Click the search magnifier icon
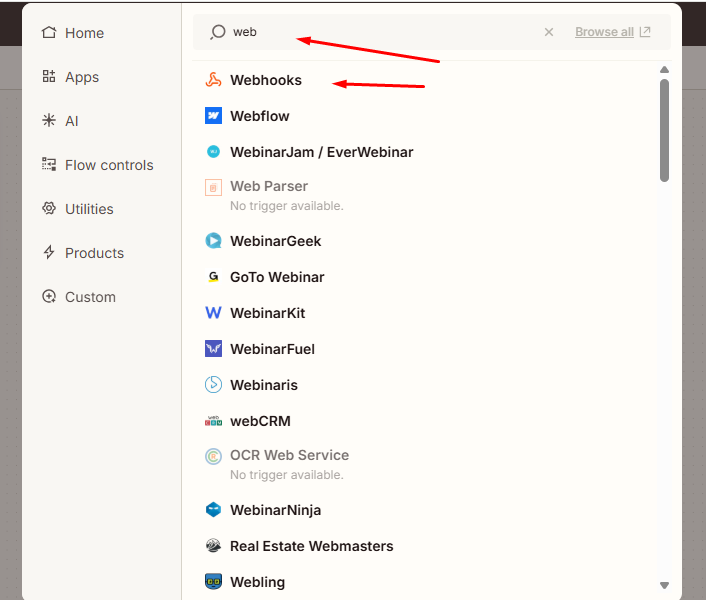The height and width of the screenshot is (600, 706). pos(217,32)
